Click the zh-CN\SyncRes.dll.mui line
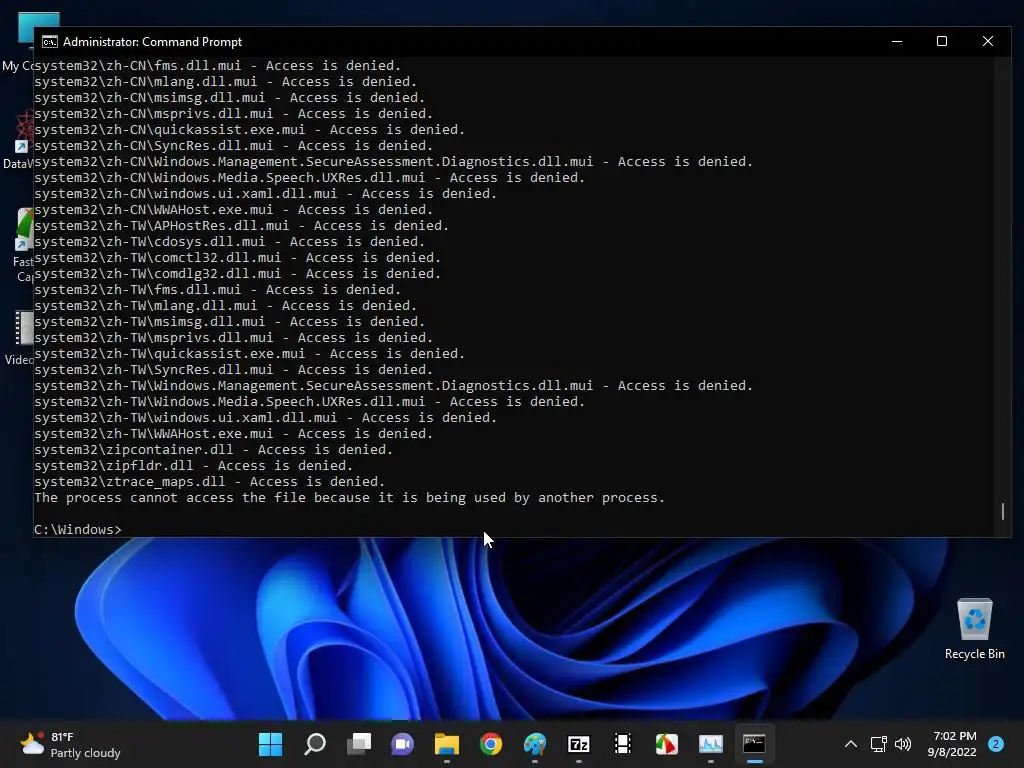Image resolution: width=1024 pixels, height=768 pixels. (233, 146)
